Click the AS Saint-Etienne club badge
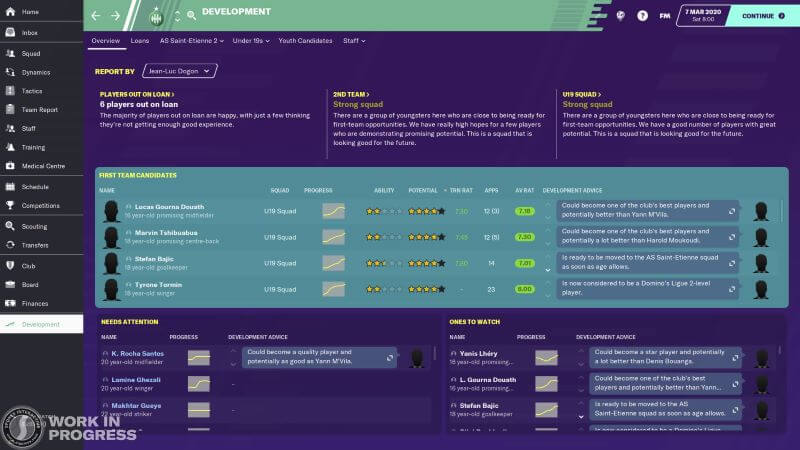 (x=155, y=16)
